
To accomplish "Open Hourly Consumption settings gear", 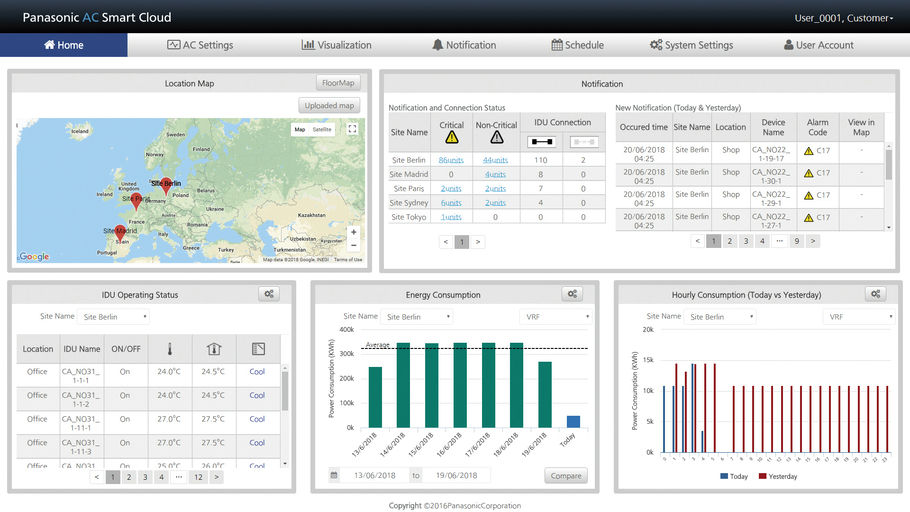I will 875,294.
